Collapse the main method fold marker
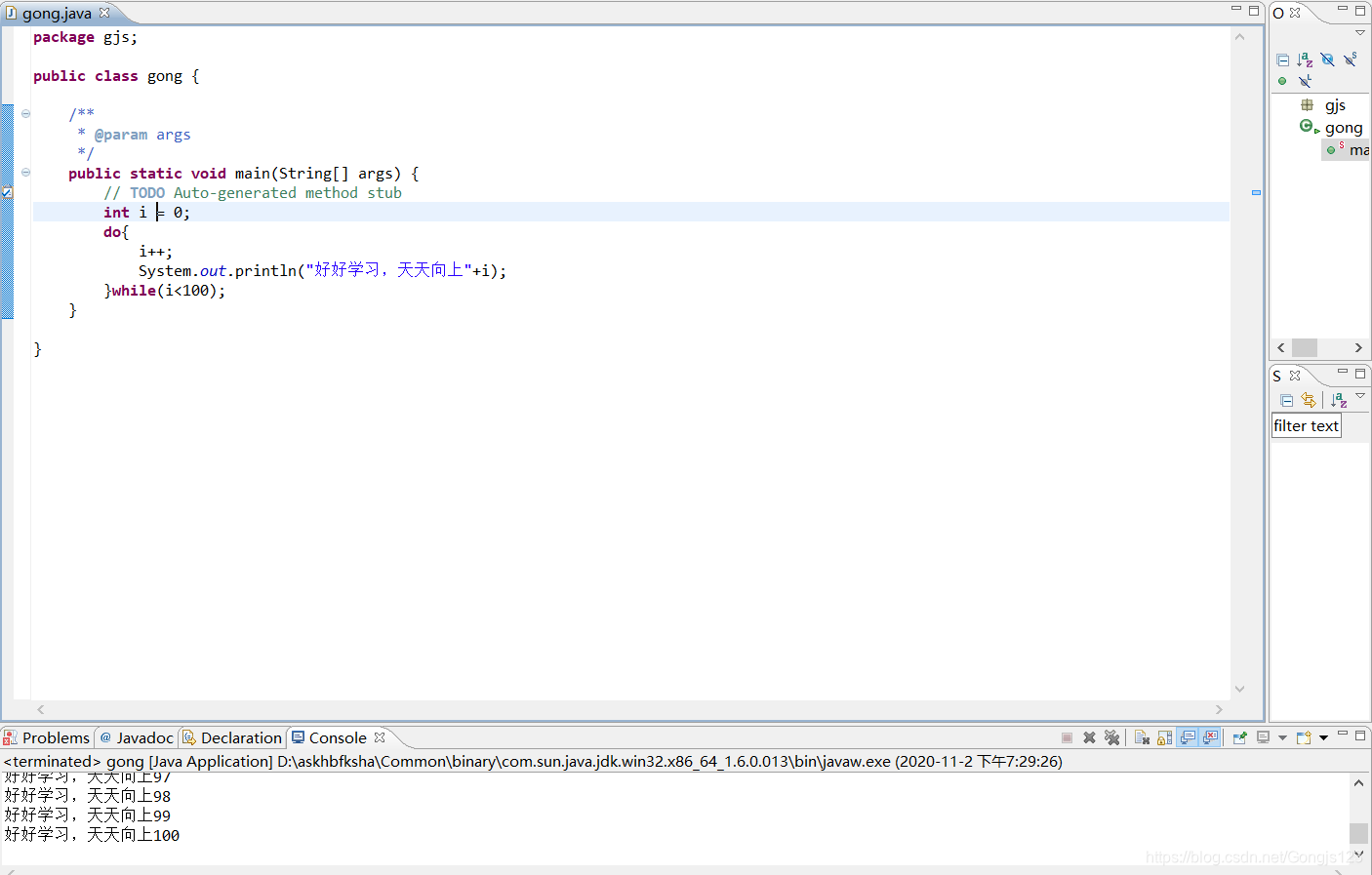Screen dimensions: 1372x875 click(25, 173)
